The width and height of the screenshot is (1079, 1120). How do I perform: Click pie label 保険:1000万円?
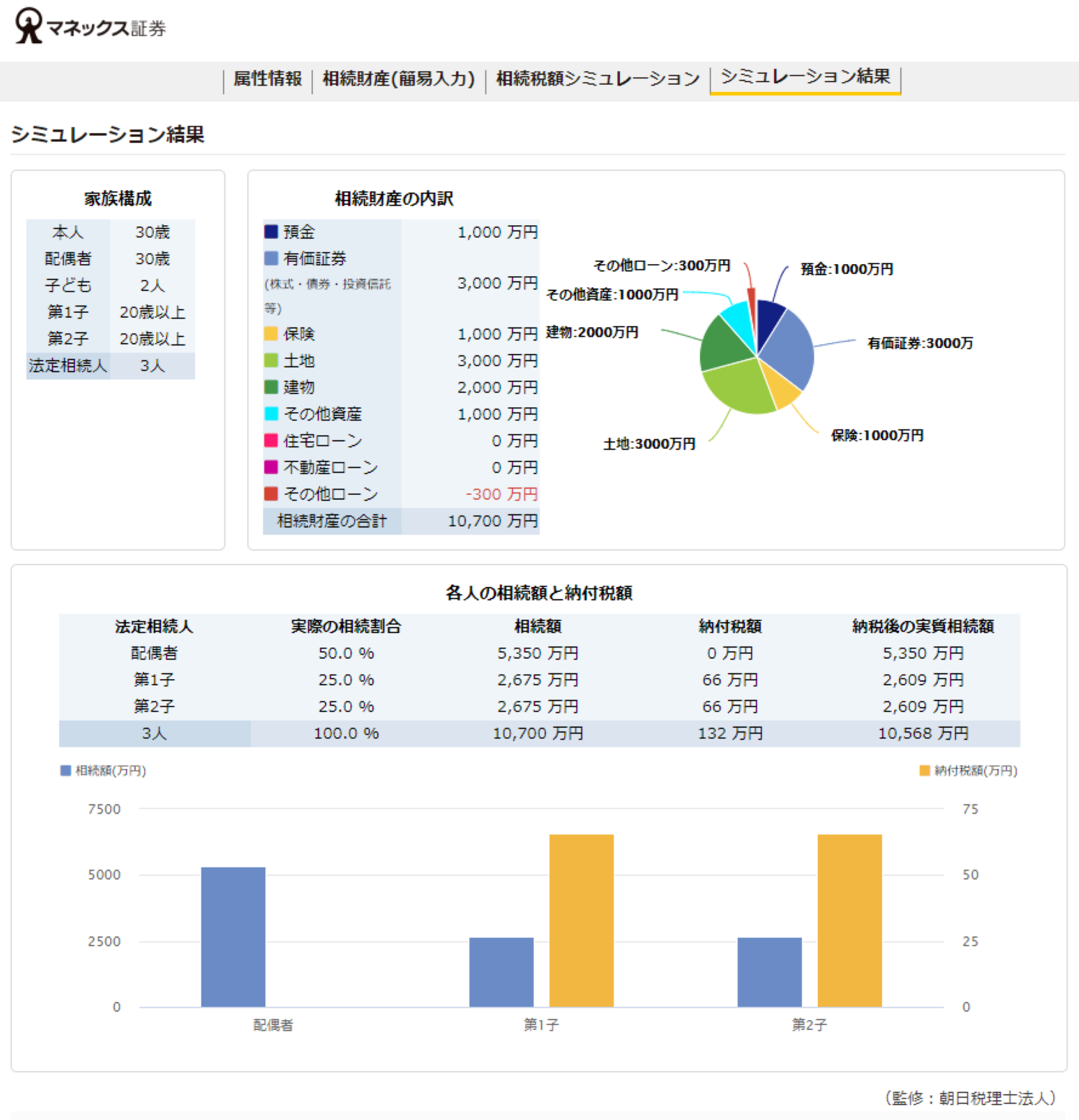click(x=877, y=435)
